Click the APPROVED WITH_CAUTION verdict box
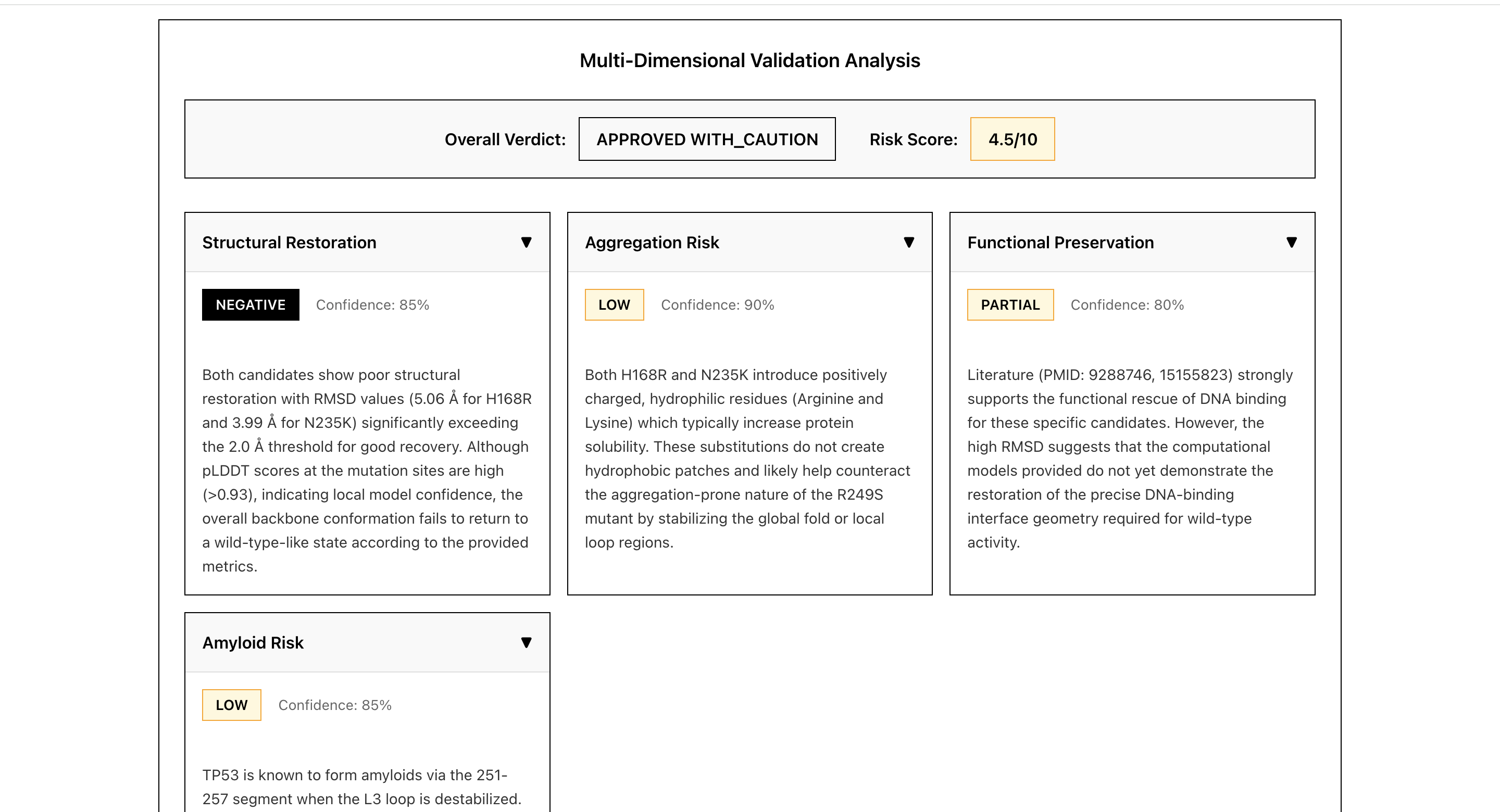The image size is (1500, 812). (706, 139)
